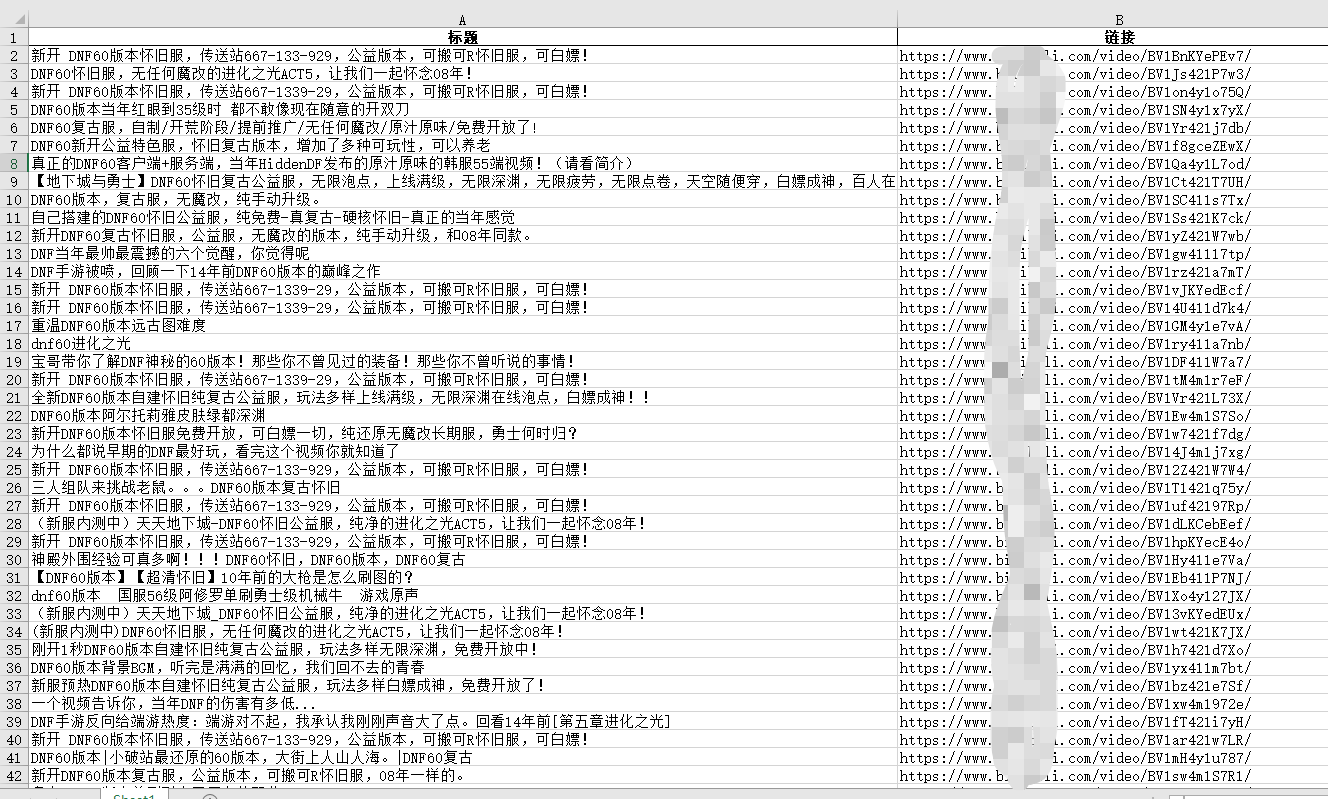Click title cell starting DNF手游反向给端游热度
Screen dimensions: 1328x799
coord(462,721)
